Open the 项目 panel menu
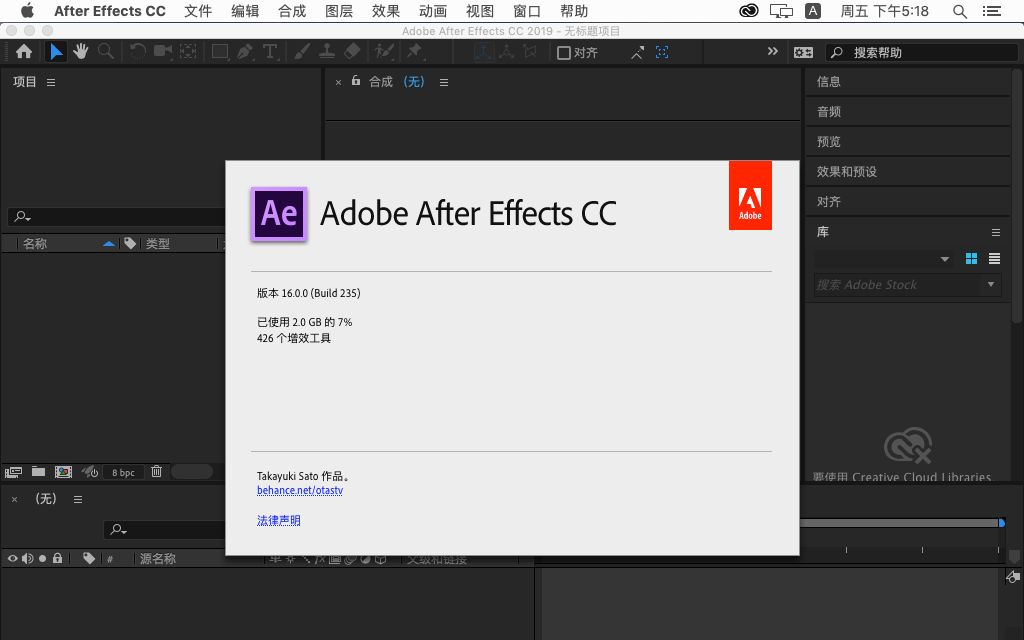This screenshot has width=1024, height=640. pyautogui.click(x=51, y=82)
